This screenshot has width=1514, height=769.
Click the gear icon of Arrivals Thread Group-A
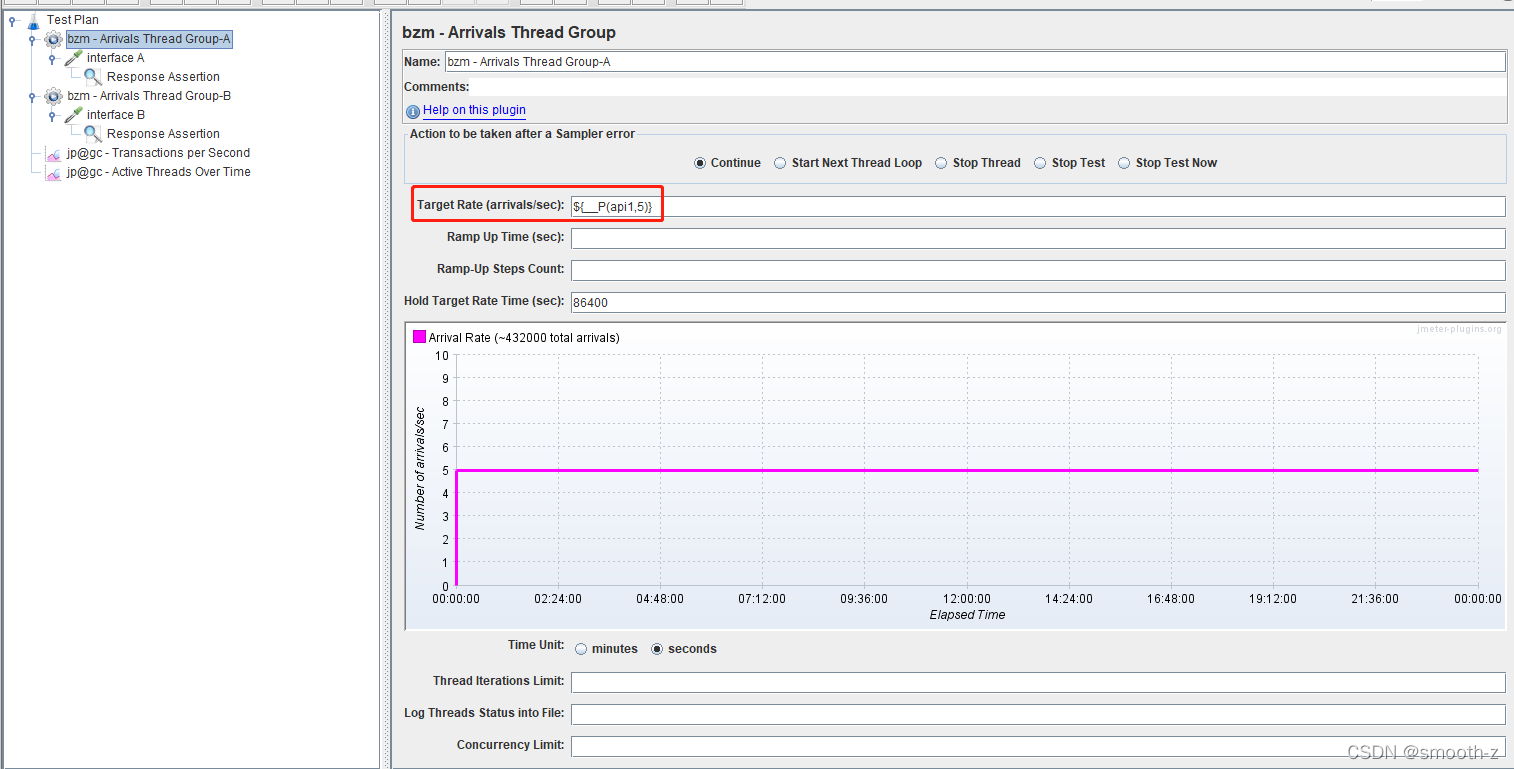[53, 39]
